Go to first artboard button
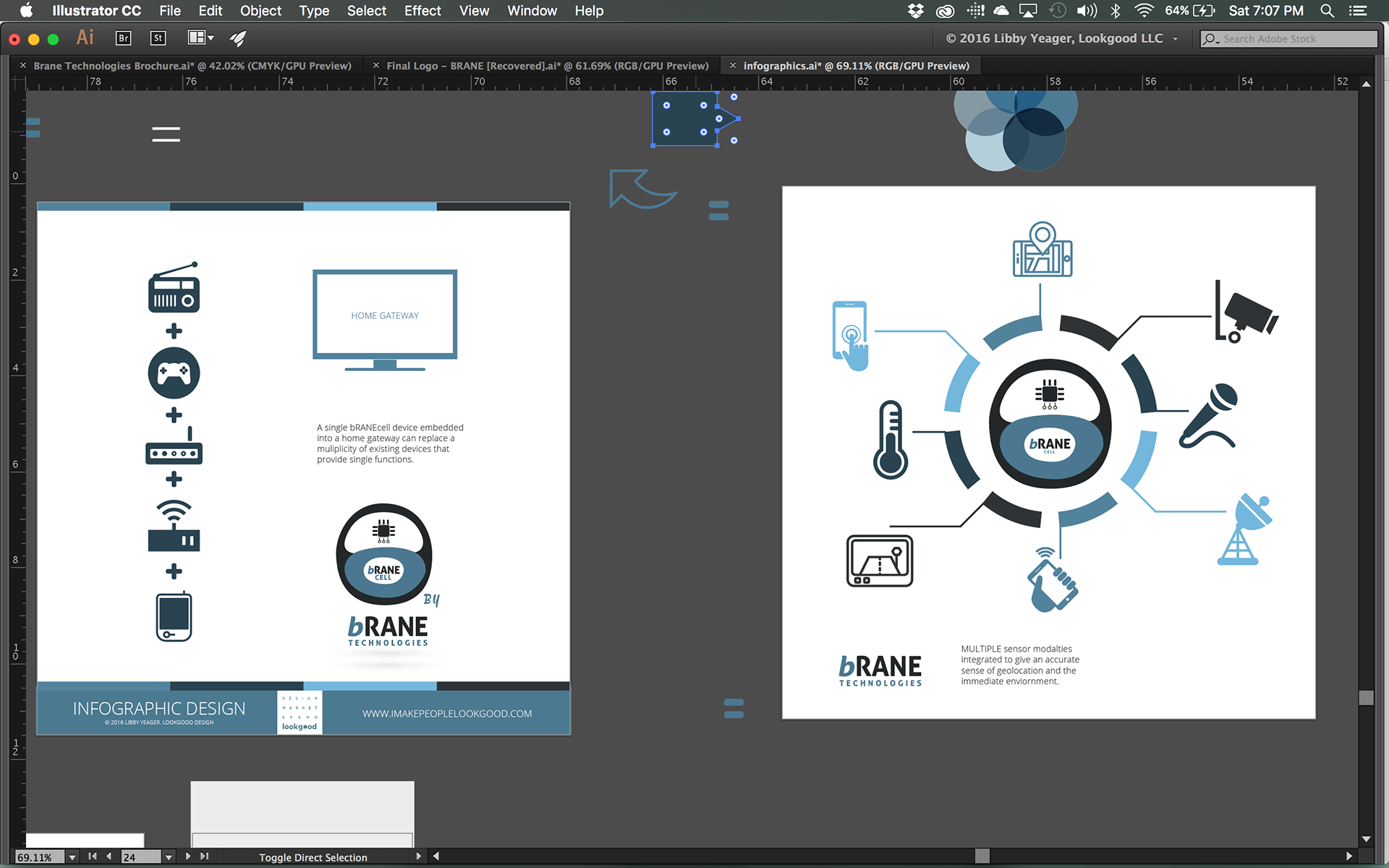The width and height of the screenshot is (1389, 868). click(93, 856)
